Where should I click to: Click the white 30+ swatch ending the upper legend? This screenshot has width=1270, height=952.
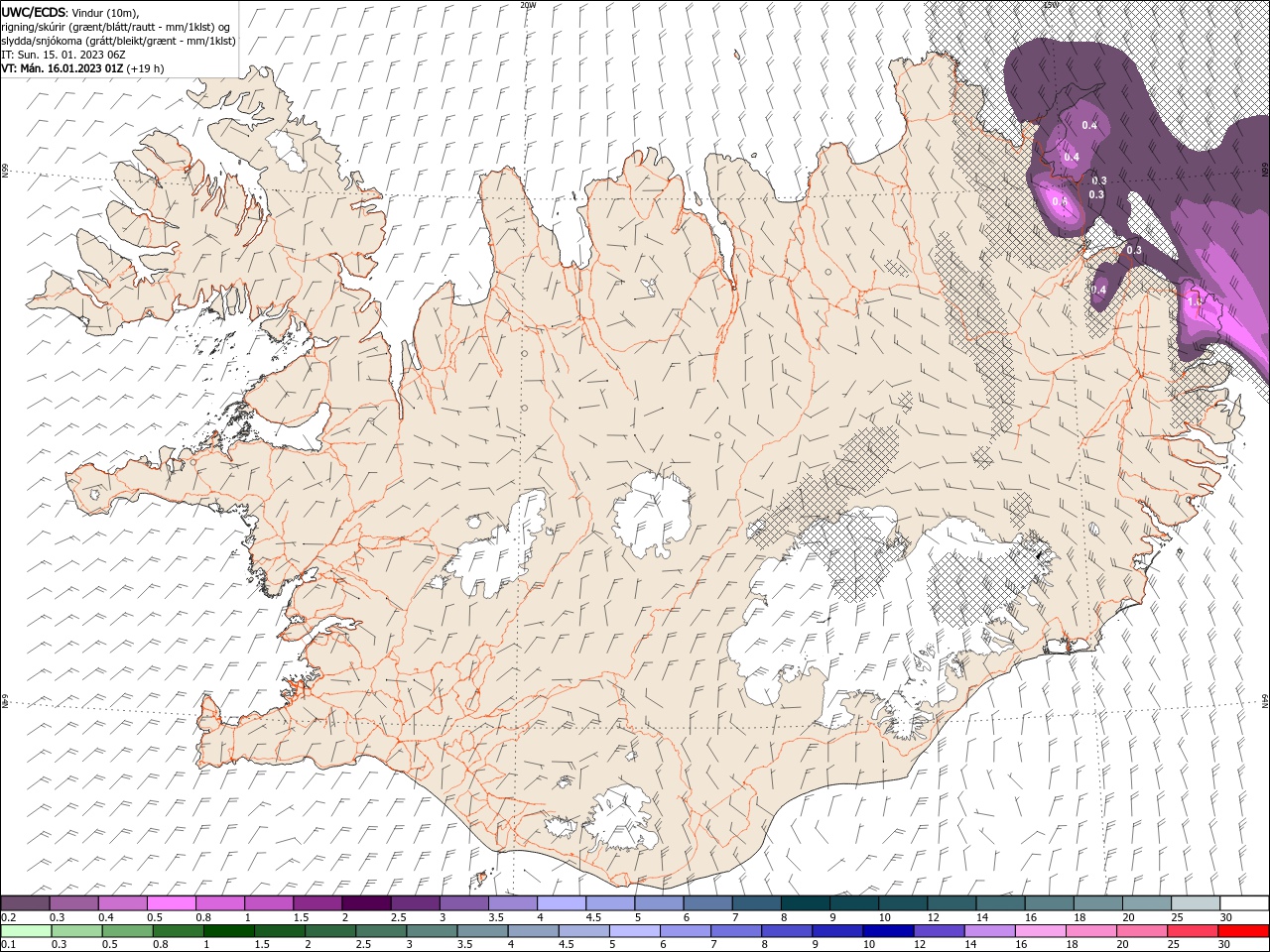tap(1244, 903)
